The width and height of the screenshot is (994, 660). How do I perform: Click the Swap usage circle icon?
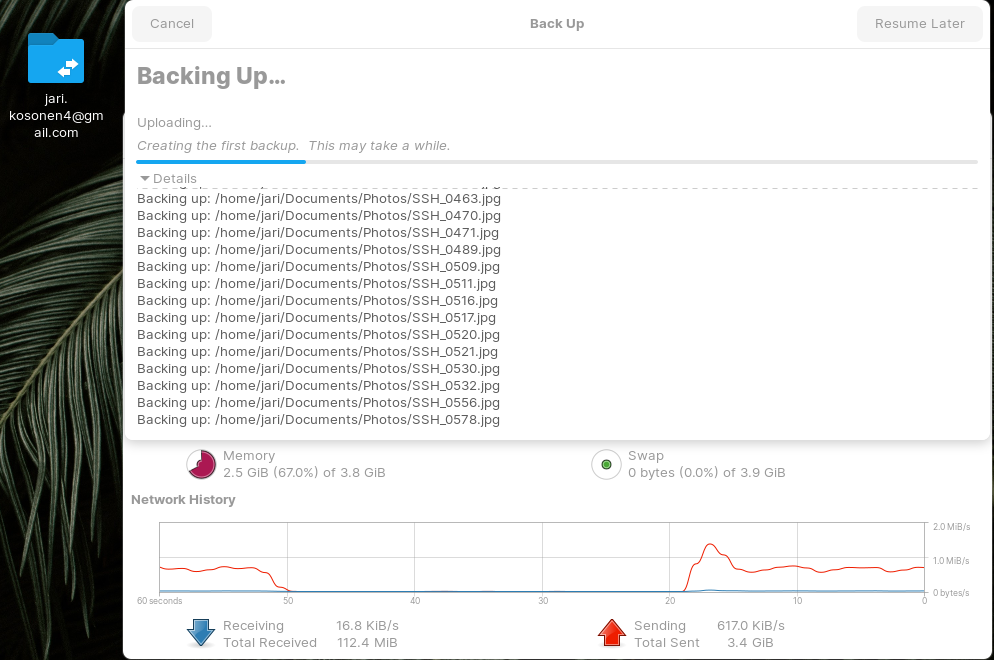[x=606, y=464]
